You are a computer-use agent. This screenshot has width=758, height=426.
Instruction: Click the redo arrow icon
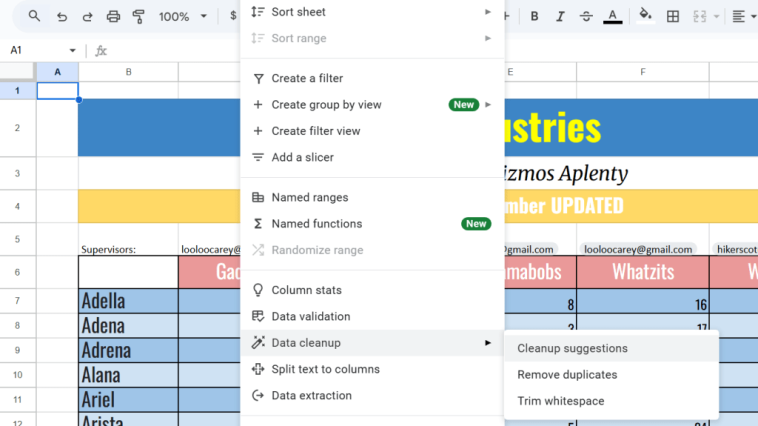pyautogui.click(x=87, y=16)
